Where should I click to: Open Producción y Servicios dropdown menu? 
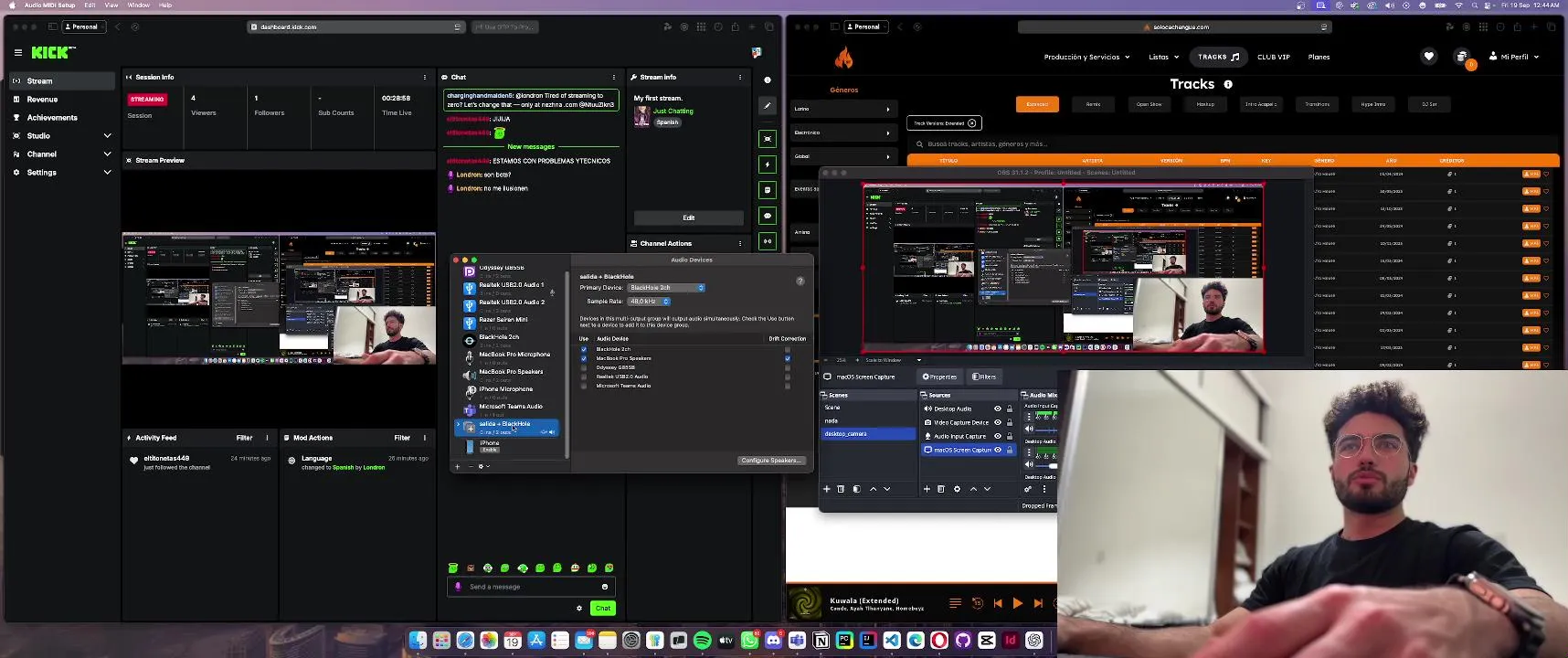tap(1086, 57)
